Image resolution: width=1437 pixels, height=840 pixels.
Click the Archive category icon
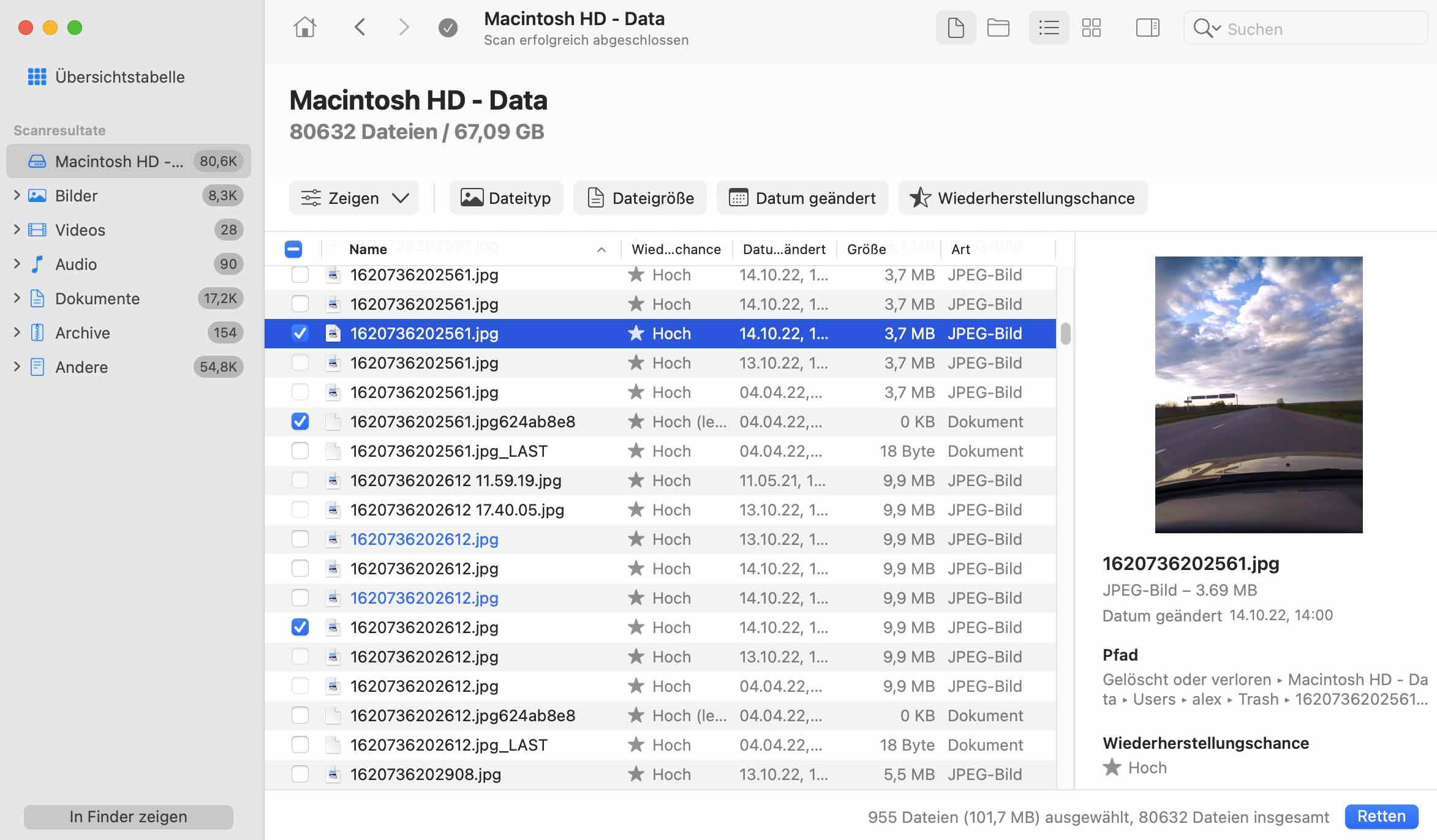[x=37, y=332]
